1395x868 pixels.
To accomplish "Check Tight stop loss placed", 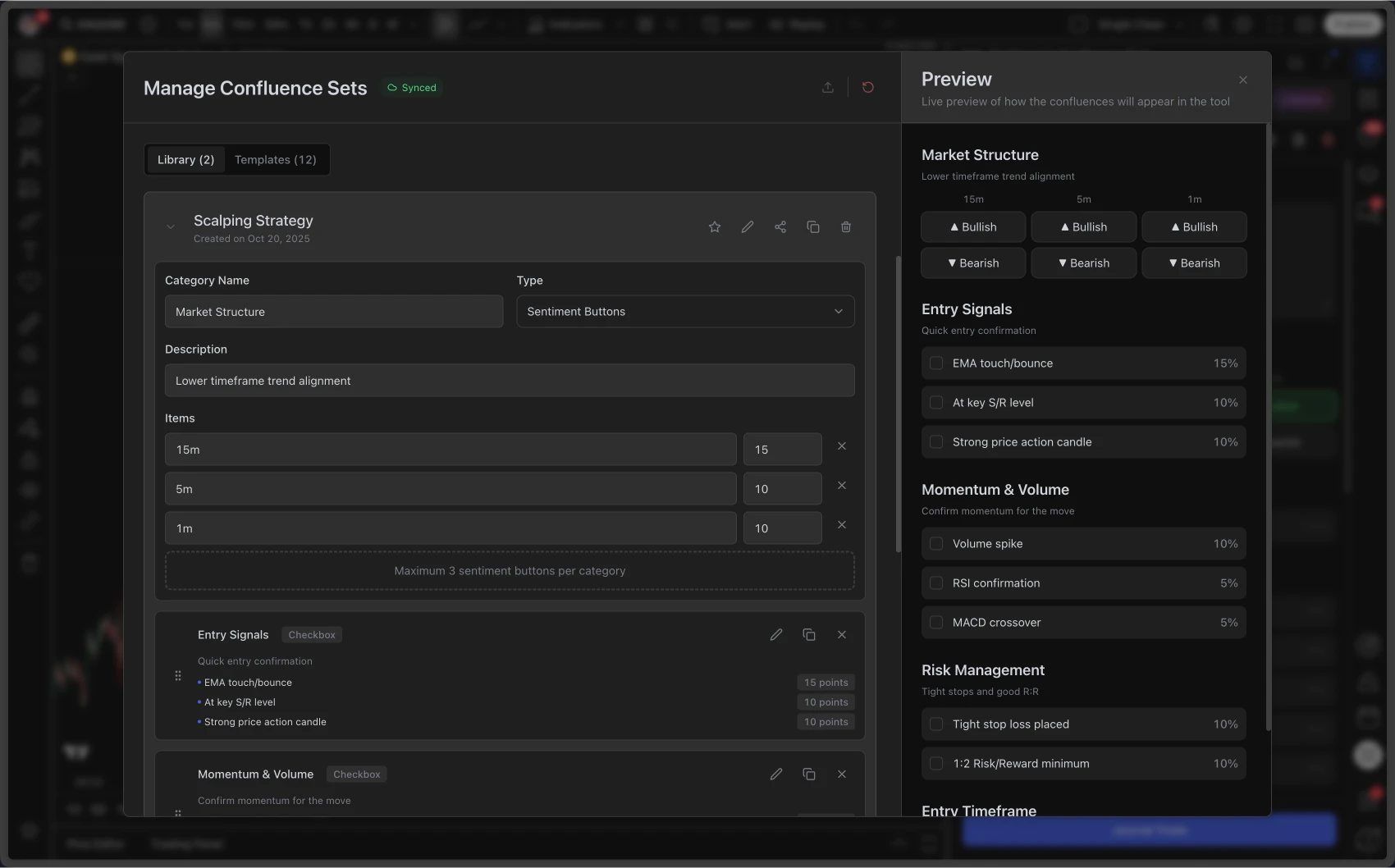I will pos(936,724).
